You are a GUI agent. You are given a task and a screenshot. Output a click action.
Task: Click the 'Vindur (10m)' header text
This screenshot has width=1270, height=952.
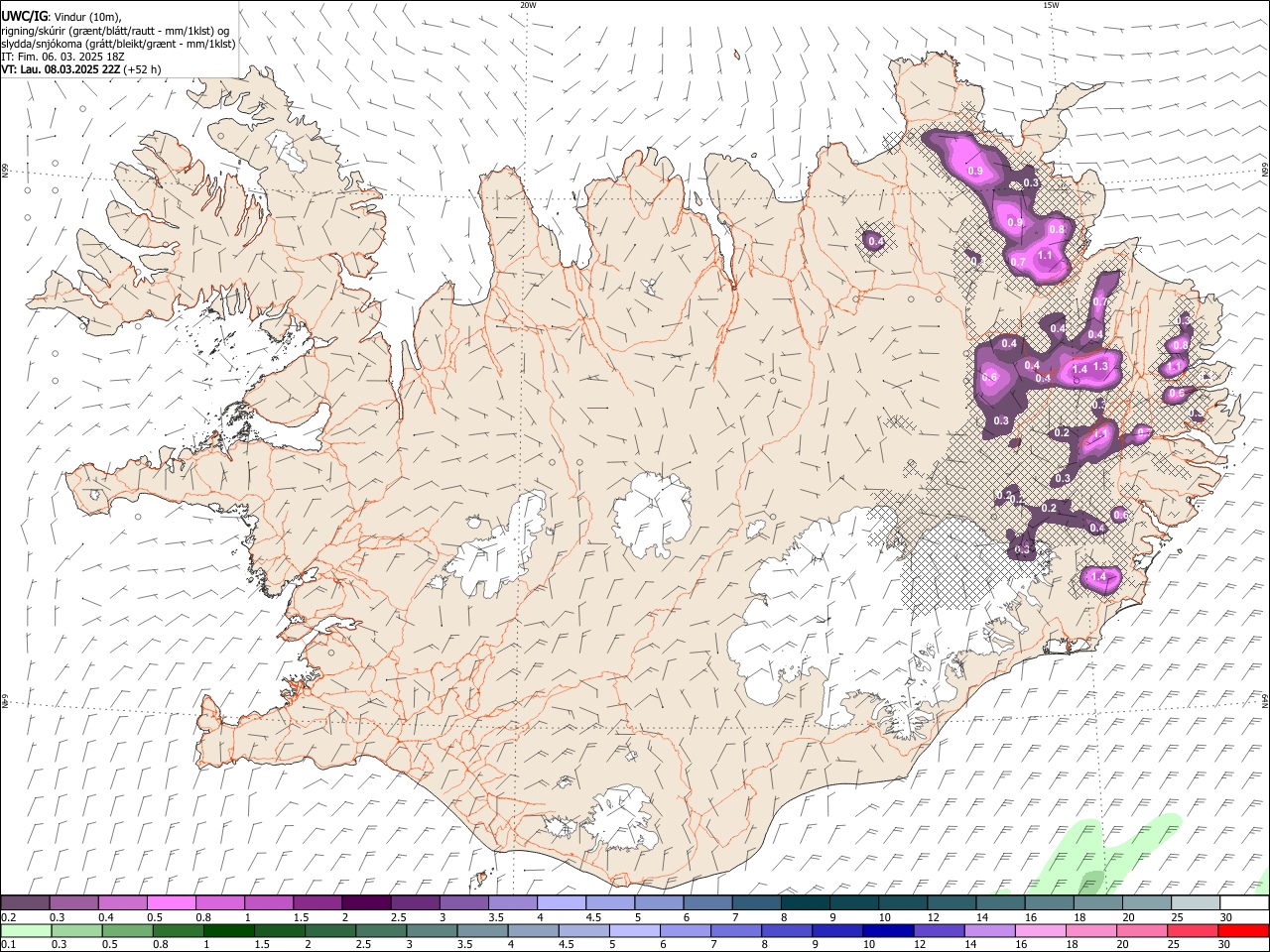pyautogui.click(x=86, y=17)
